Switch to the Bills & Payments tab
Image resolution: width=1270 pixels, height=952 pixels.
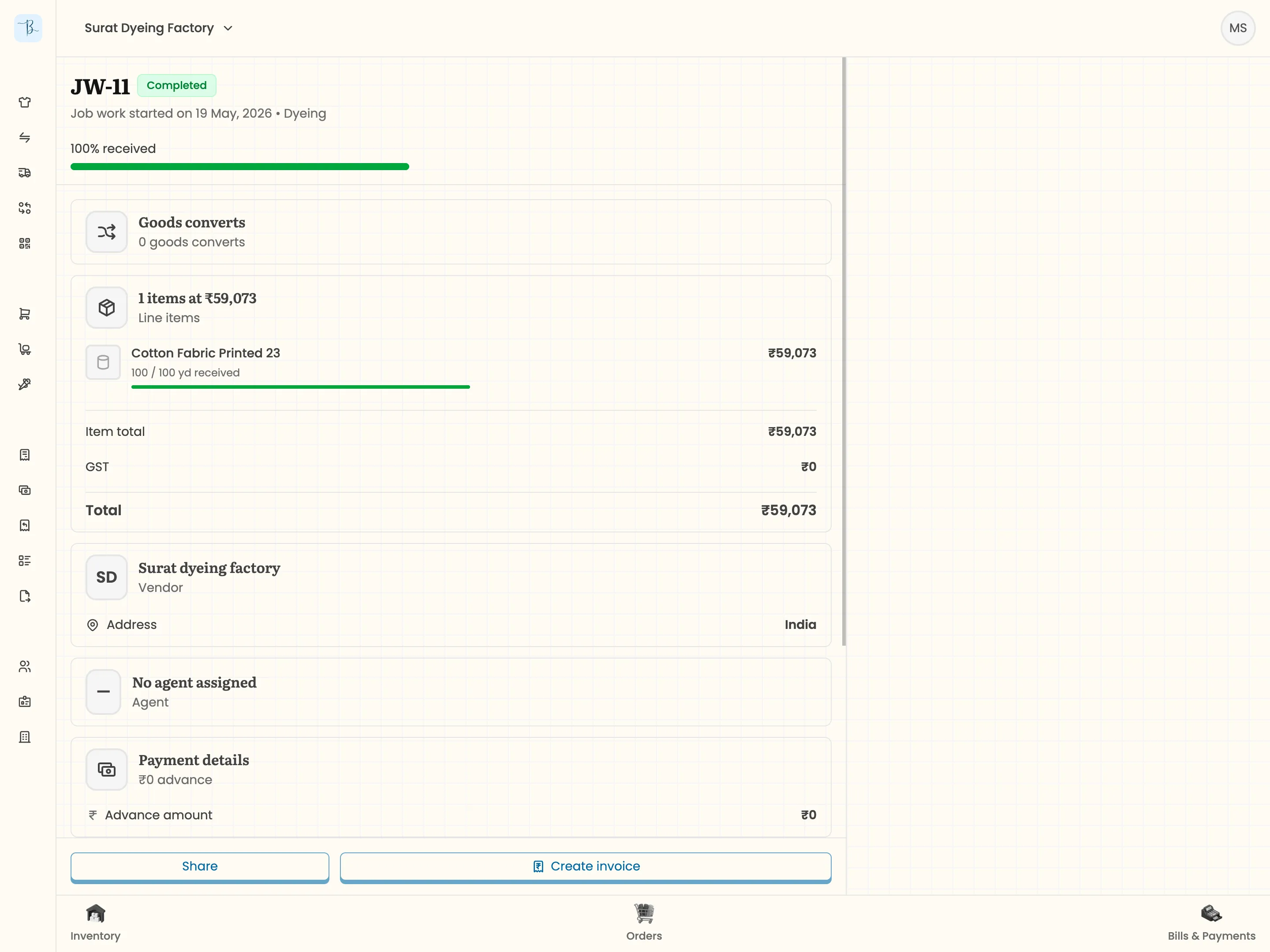point(1211,923)
